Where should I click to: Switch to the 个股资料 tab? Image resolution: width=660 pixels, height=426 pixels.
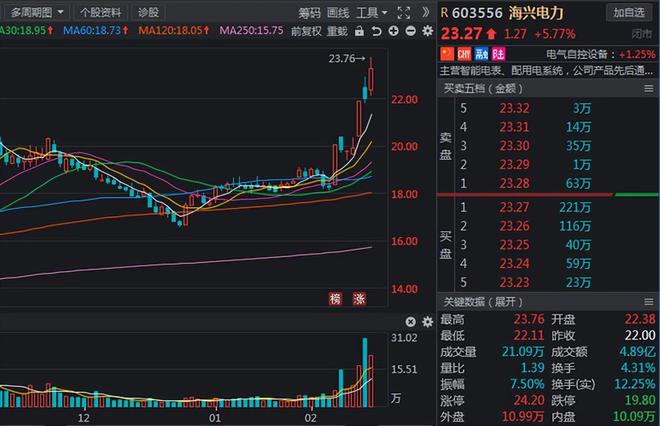(100, 12)
